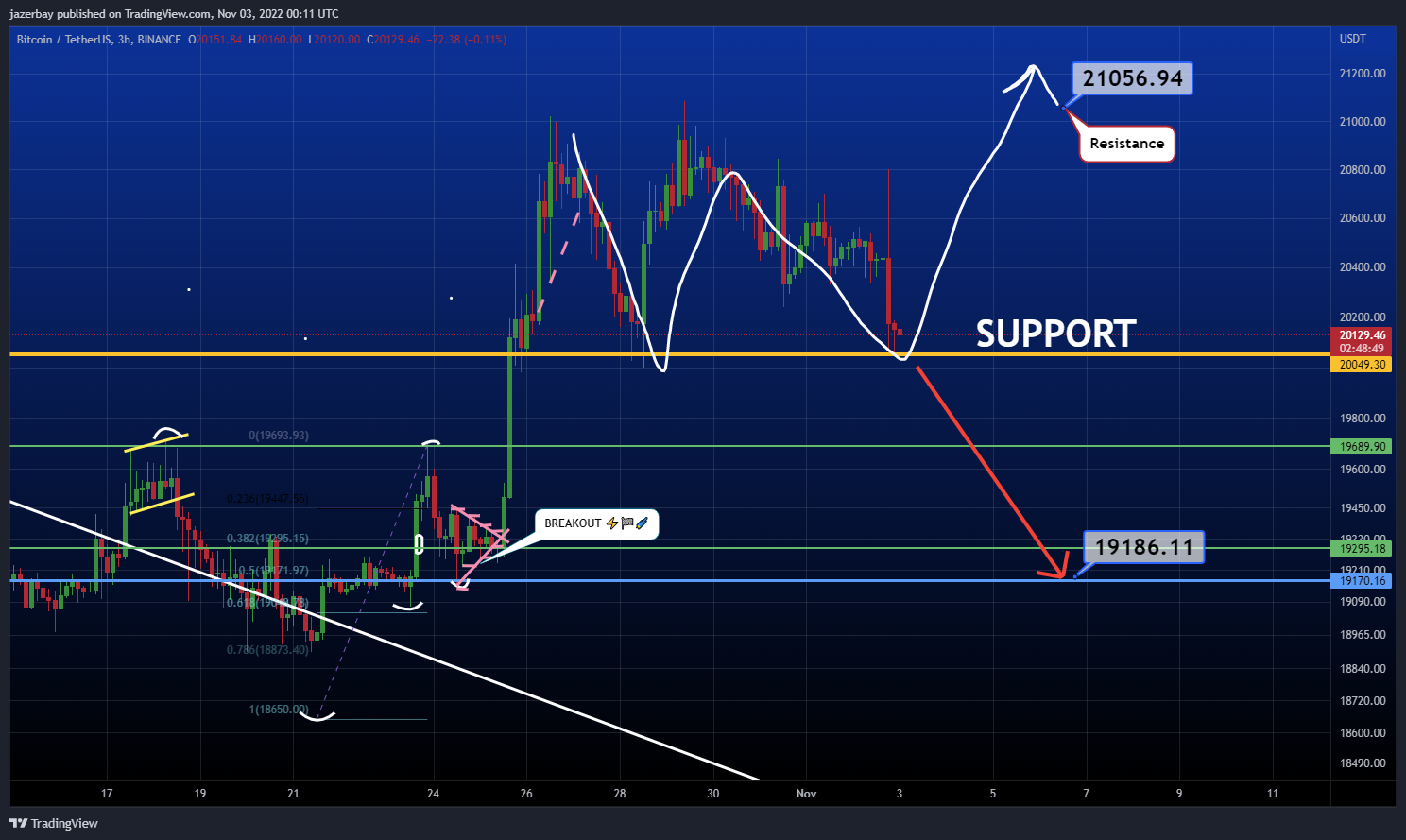Click the 21000.00 price scale value
Screen dimensions: 1406x840
[x=1363, y=122]
